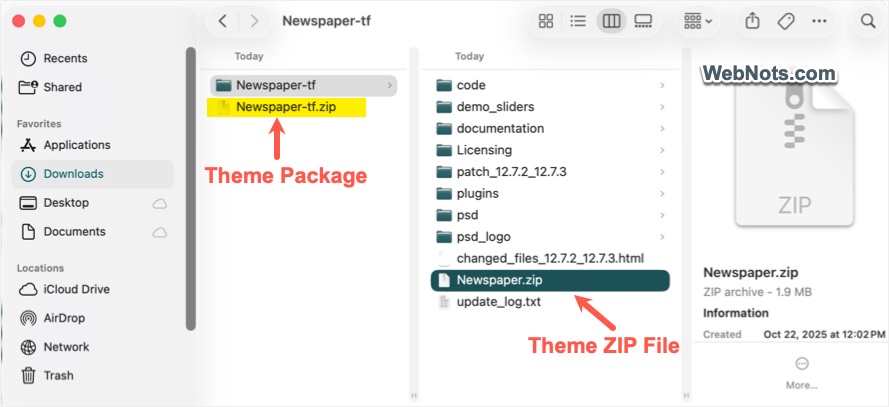
Task: Open Recents in the sidebar
Action: pos(93,58)
